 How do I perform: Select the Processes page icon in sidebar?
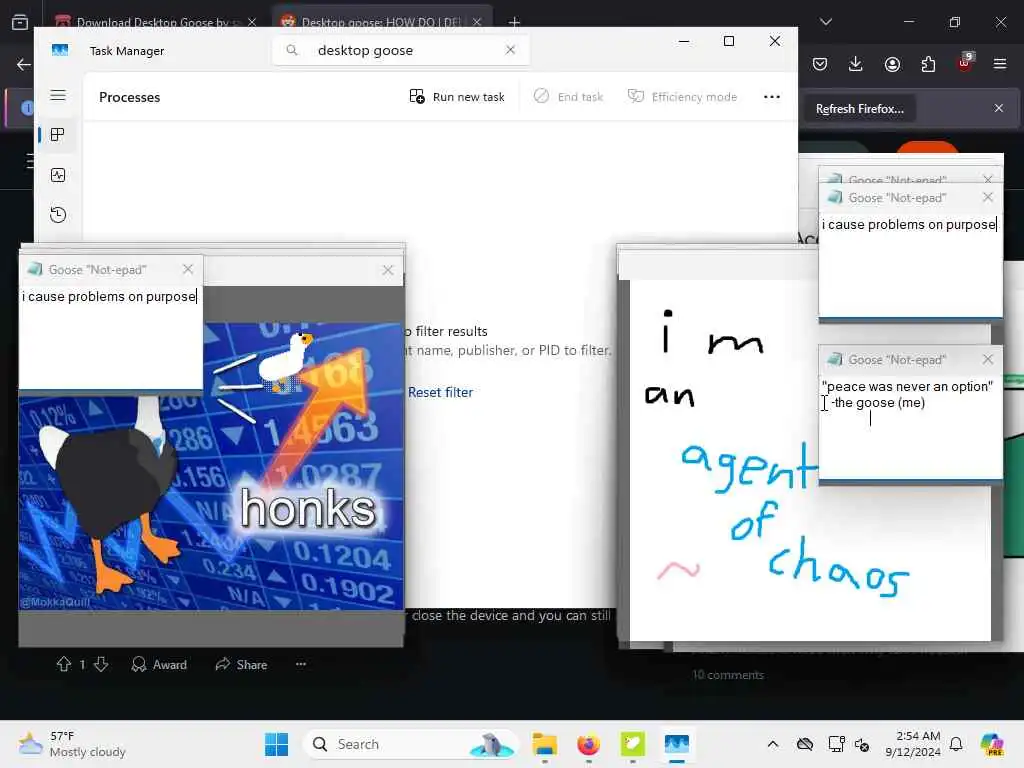tap(58, 135)
